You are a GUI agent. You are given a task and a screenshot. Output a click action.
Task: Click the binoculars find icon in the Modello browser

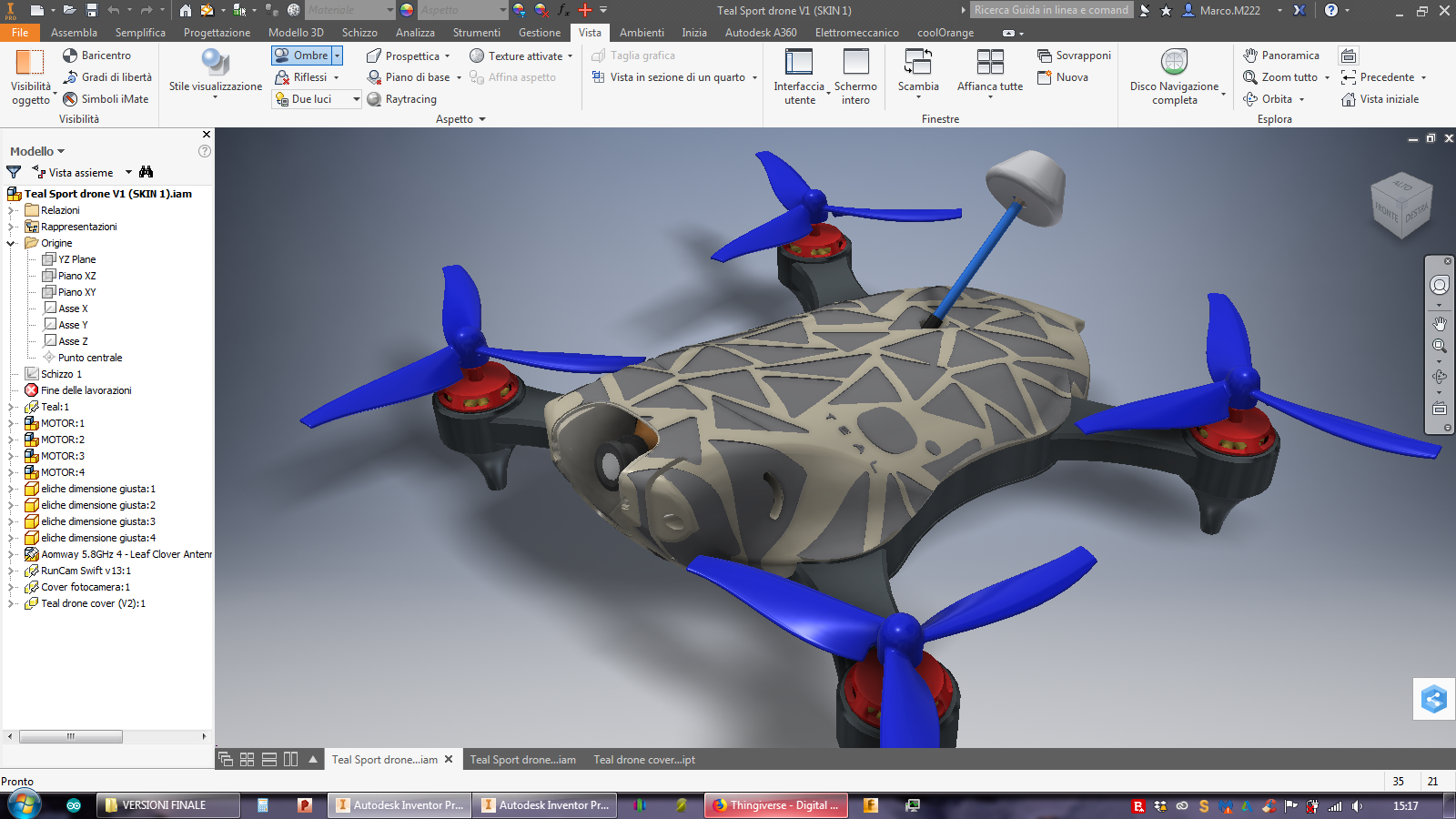(x=147, y=172)
